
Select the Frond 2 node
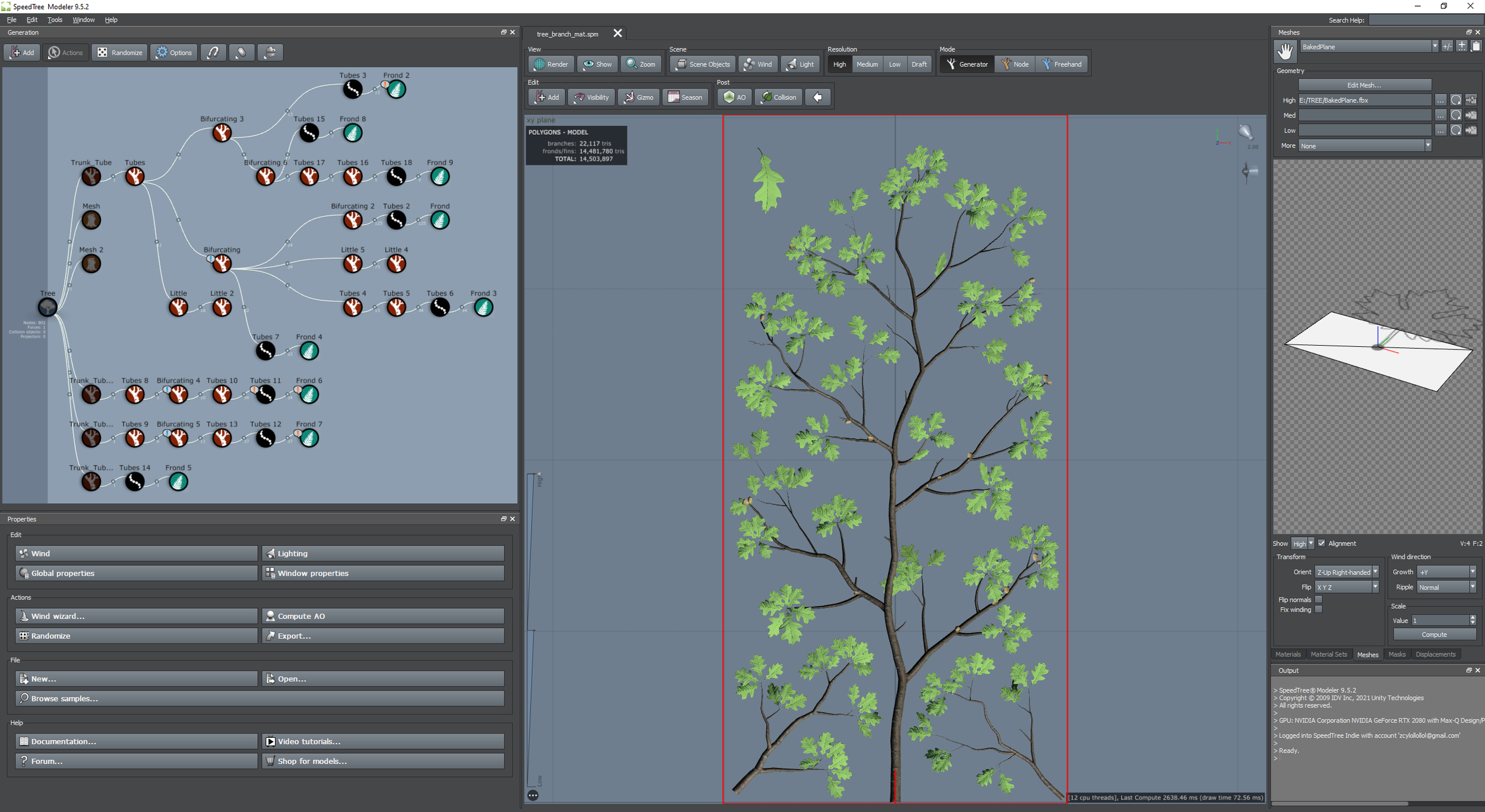coord(396,90)
